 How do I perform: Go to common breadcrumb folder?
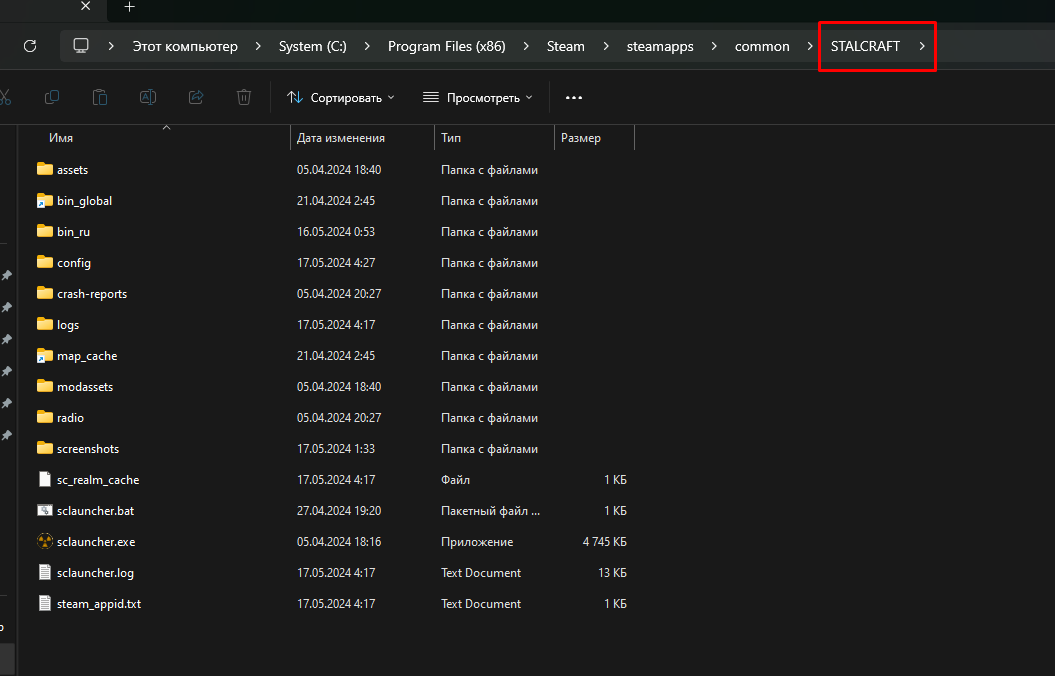[x=762, y=46]
